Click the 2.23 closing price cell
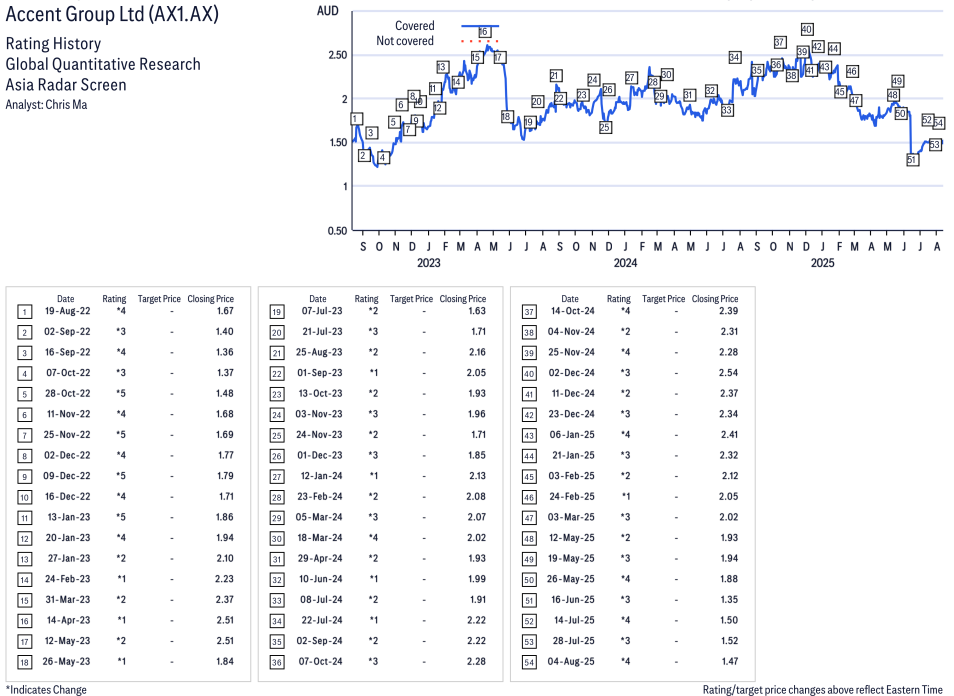 point(225,579)
